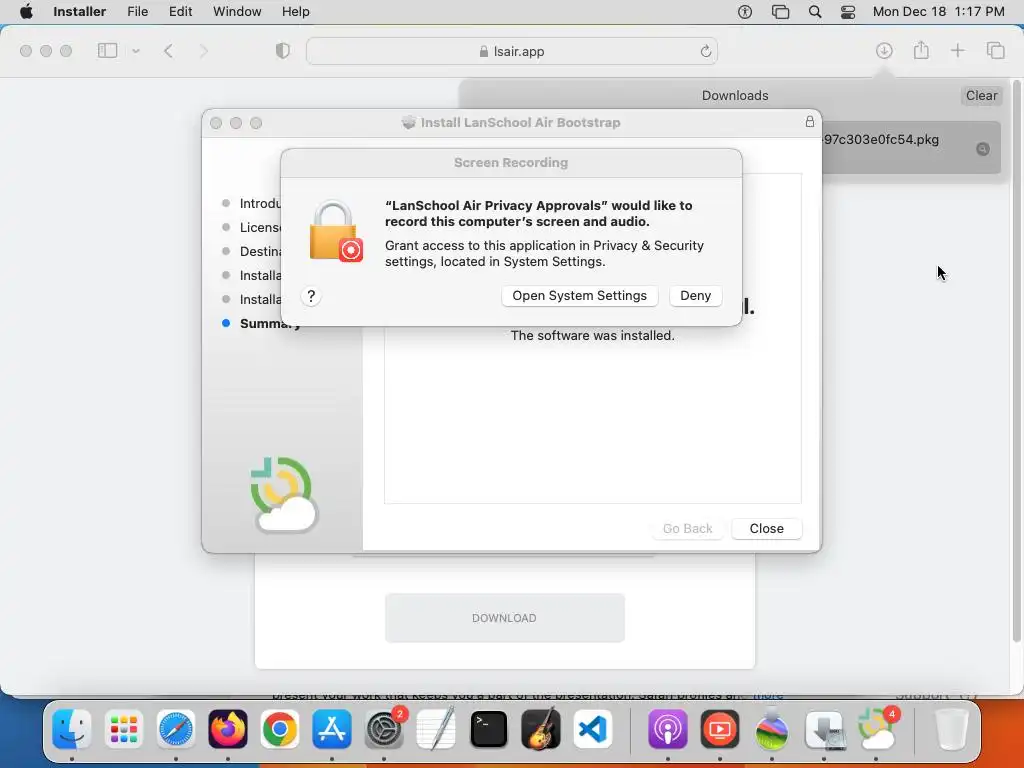Show Safari downloads popover button
This screenshot has height=768, width=1024.
pos(884,50)
